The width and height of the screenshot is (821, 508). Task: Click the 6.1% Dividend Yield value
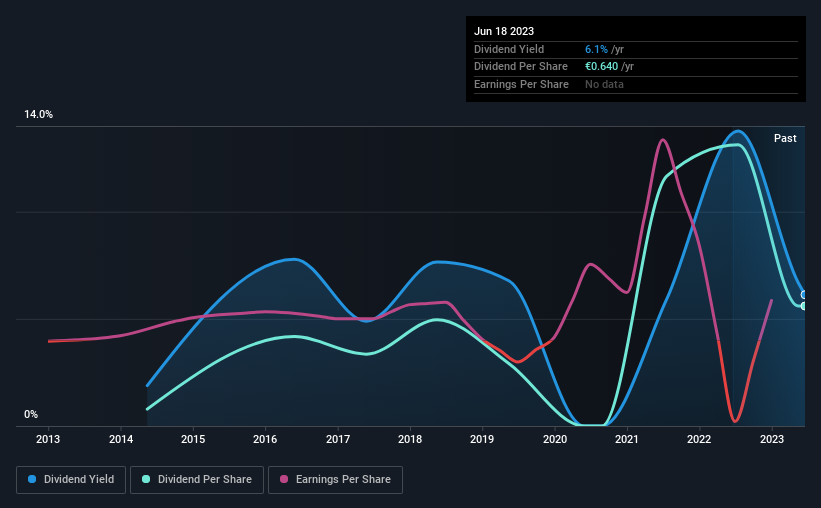(x=596, y=49)
